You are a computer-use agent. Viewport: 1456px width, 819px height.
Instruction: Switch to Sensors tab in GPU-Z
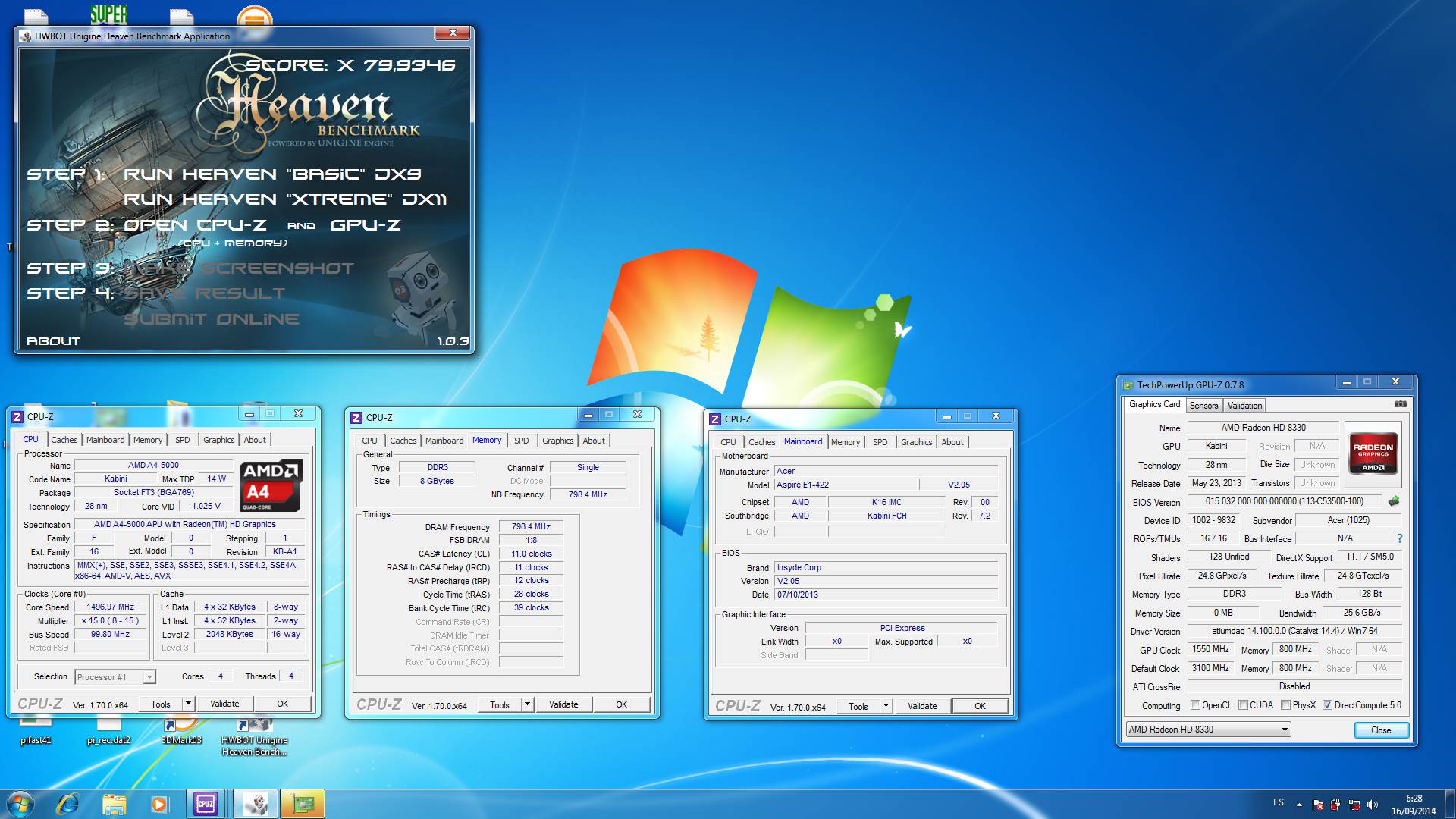coord(1203,406)
